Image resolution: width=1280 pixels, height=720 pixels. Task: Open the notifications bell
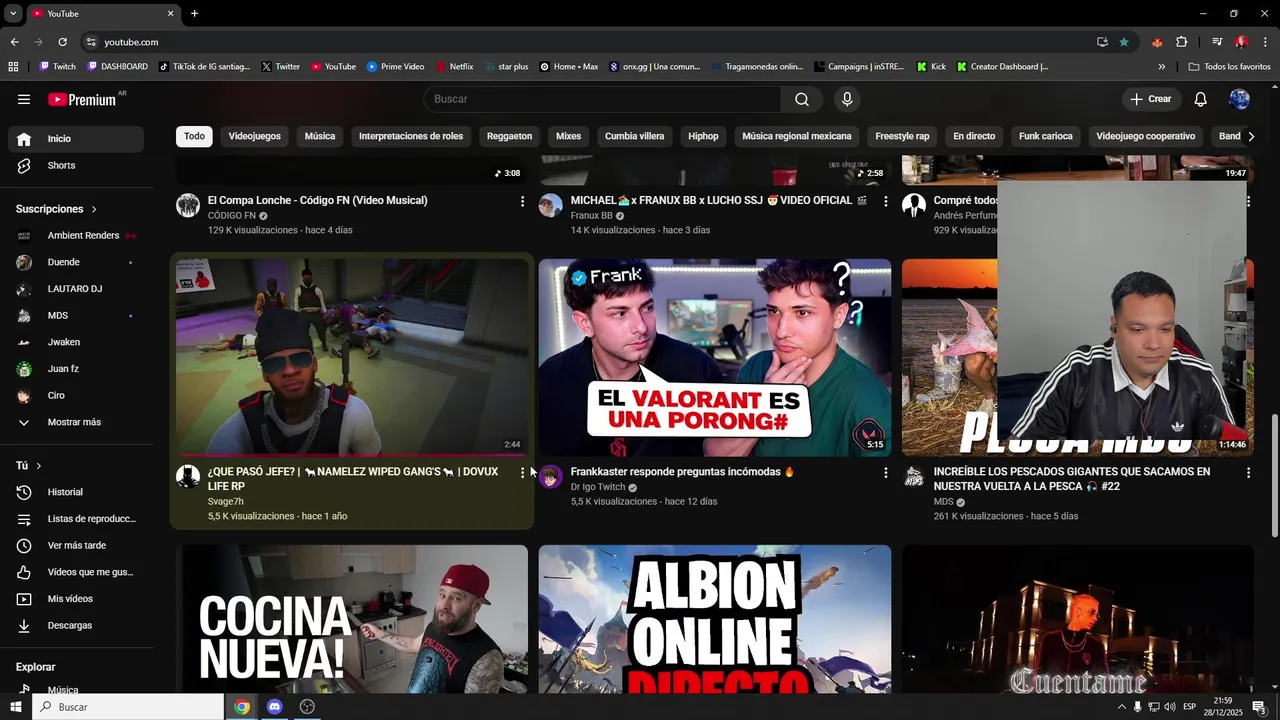click(x=1201, y=99)
